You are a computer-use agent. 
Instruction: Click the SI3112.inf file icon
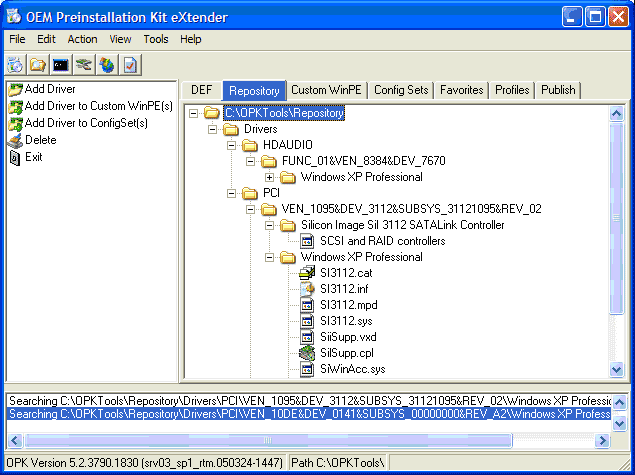pyautogui.click(x=307, y=289)
